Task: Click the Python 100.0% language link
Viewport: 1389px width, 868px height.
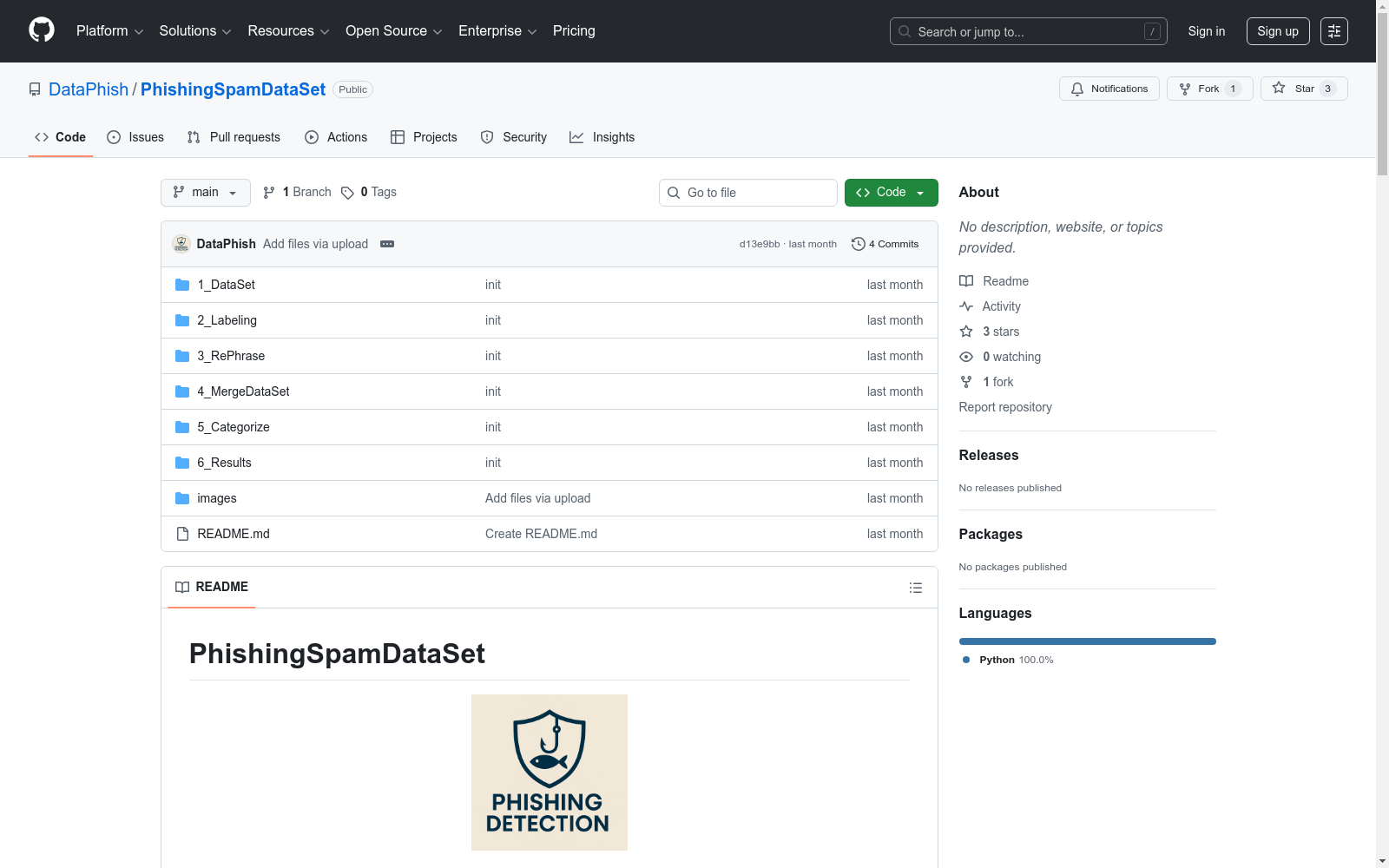Action: point(1009,660)
